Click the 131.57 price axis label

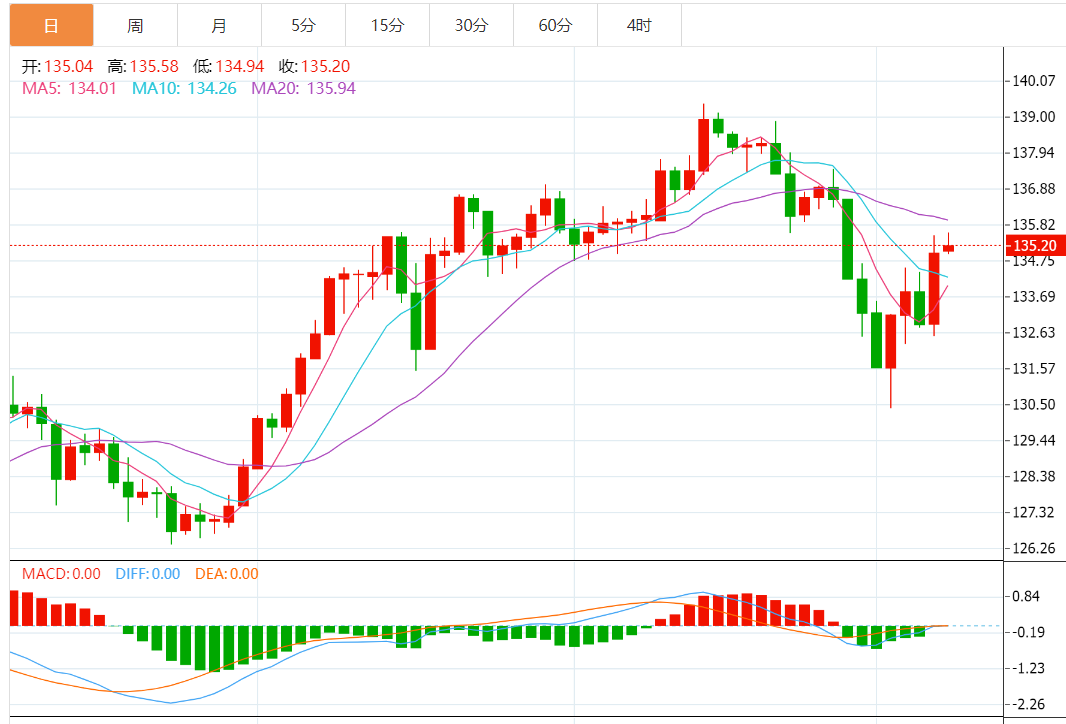tap(1033, 368)
